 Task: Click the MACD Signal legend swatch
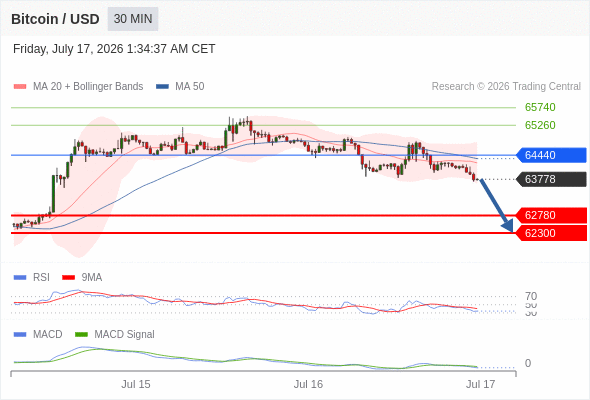(81, 334)
